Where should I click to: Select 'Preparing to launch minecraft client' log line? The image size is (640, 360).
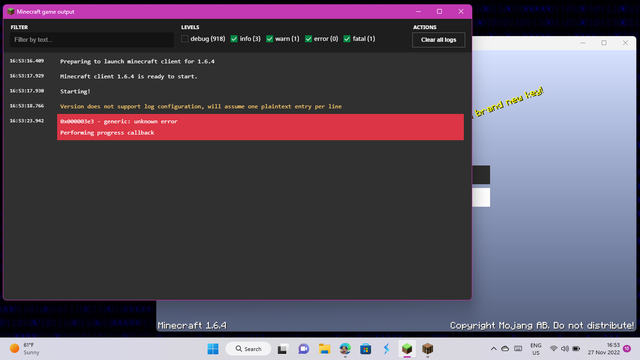tap(137, 61)
